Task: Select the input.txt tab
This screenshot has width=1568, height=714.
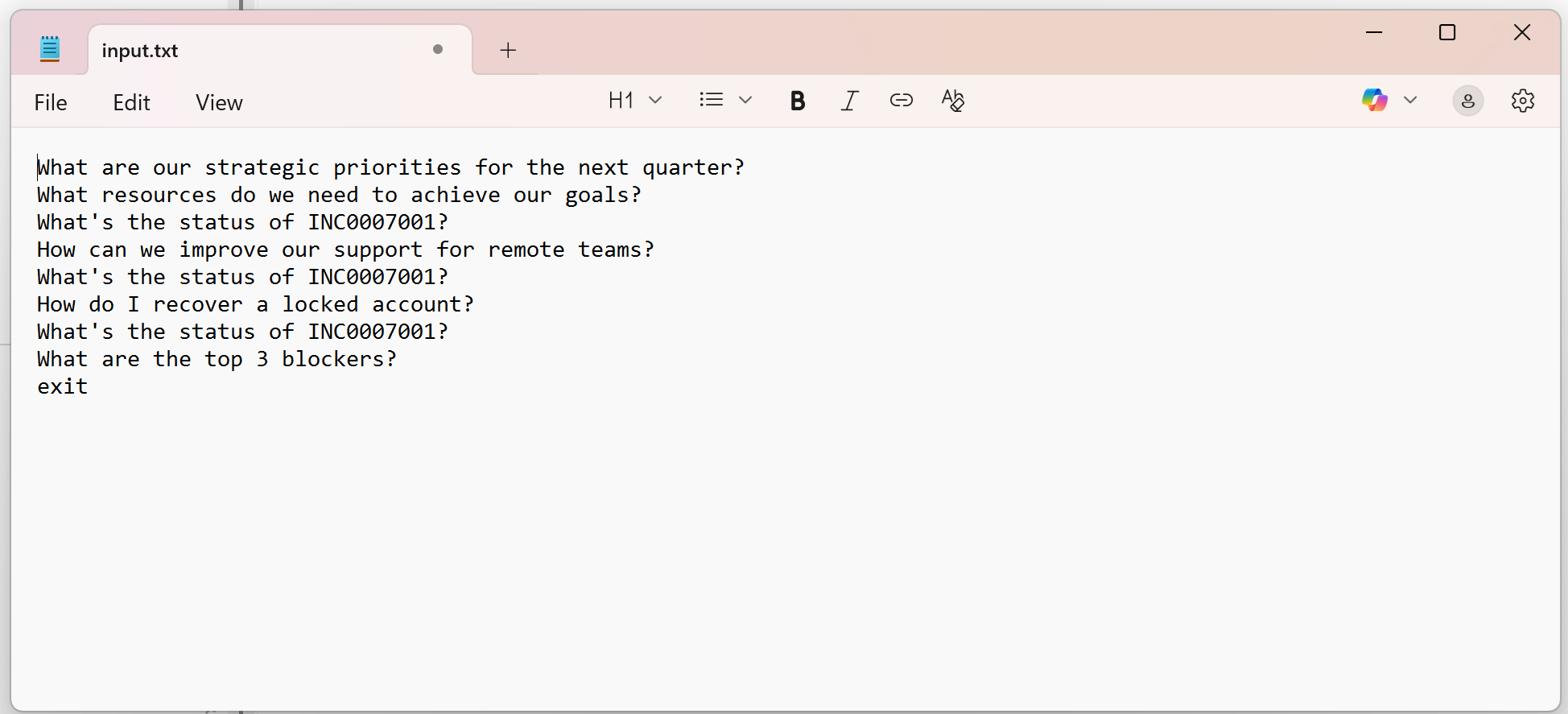Action: pos(279,50)
